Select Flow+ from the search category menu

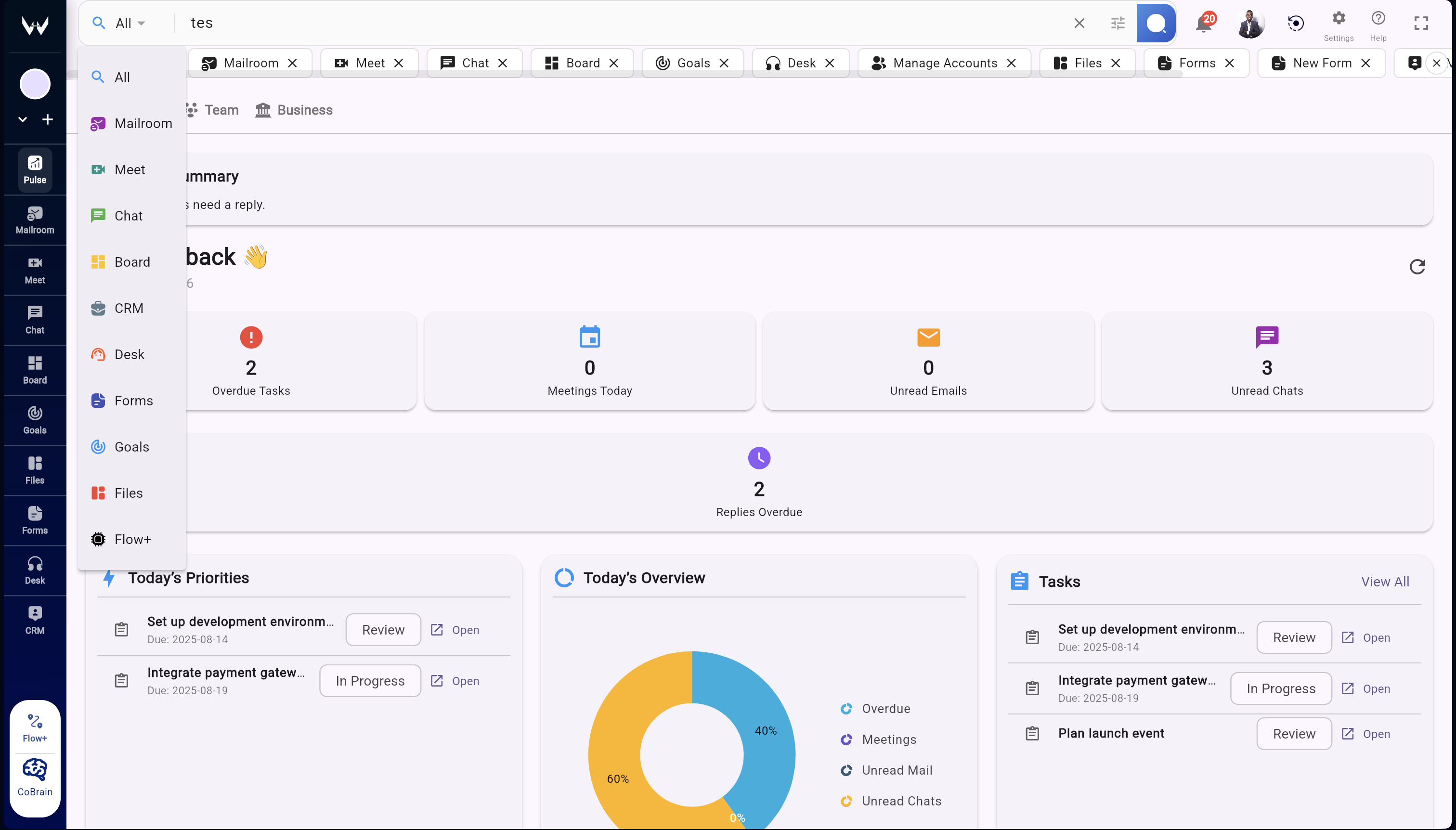(x=132, y=539)
